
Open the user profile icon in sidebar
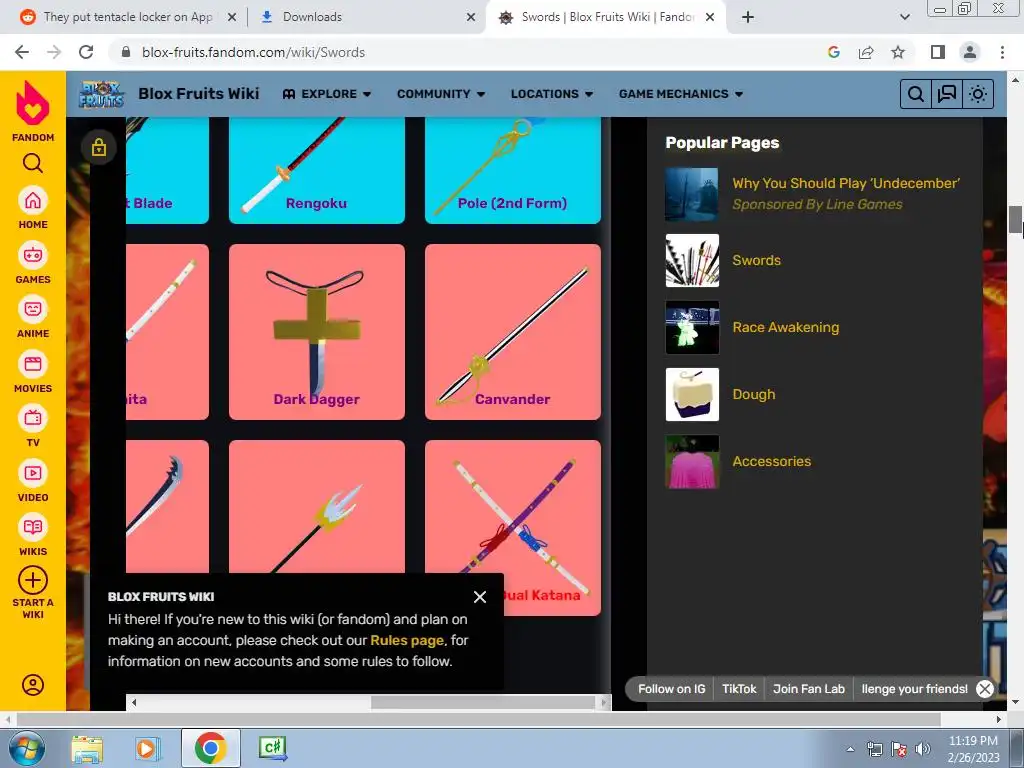pos(33,684)
